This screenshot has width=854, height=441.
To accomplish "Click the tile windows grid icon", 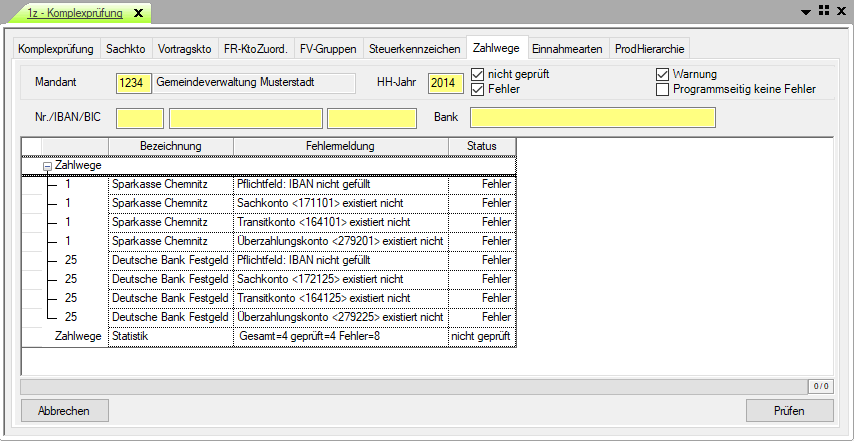I will click(823, 11).
